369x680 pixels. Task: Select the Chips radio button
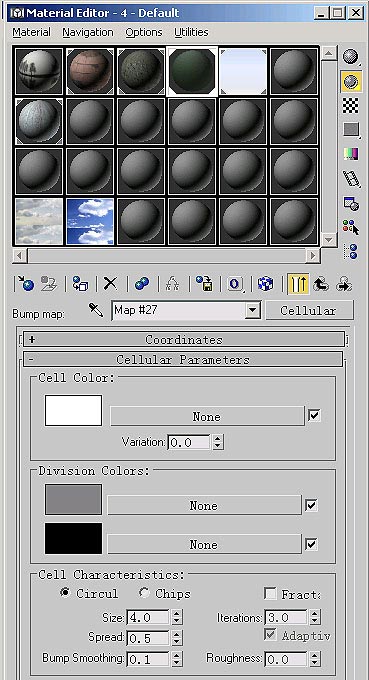144,593
